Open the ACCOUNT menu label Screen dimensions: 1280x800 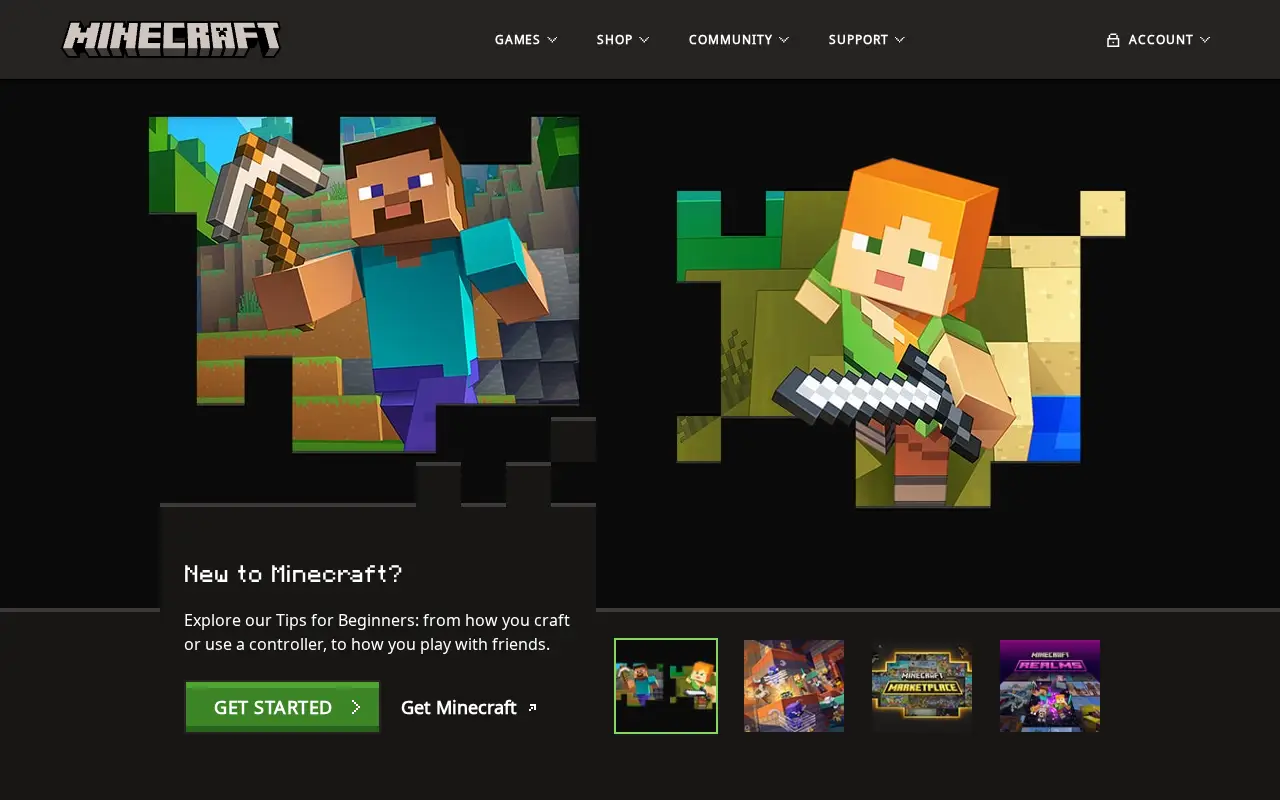coord(1160,40)
